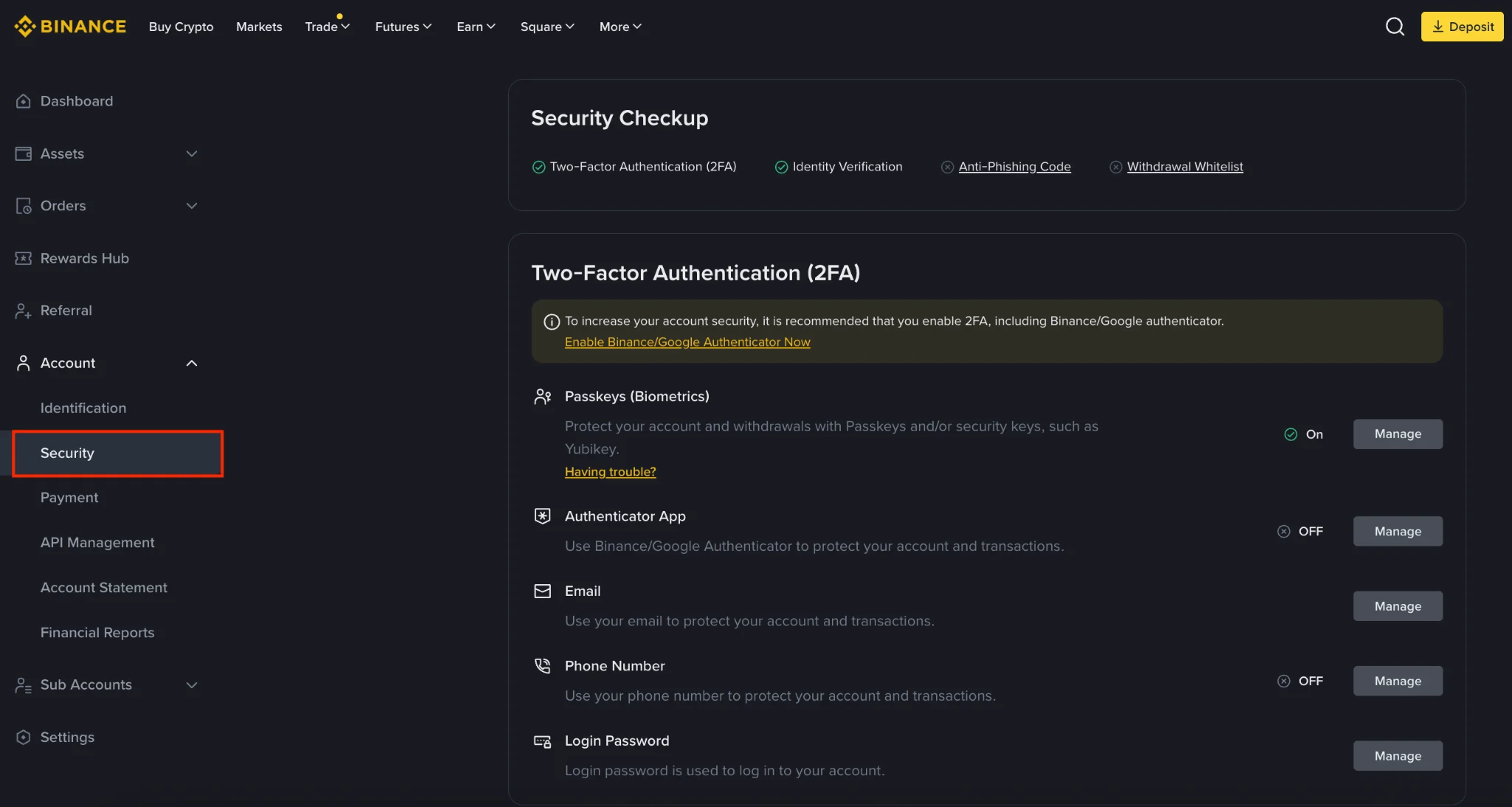
Task: Open the More dropdown menu
Action: [x=620, y=27]
